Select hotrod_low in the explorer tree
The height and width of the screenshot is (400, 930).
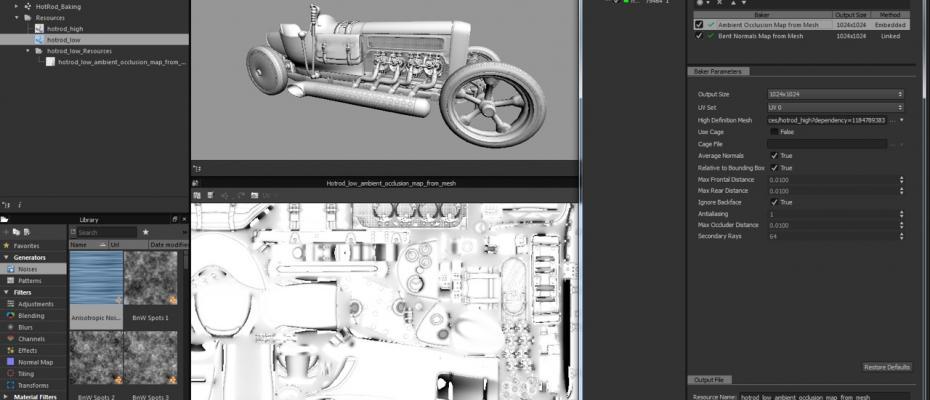click(x=94, y=40)
